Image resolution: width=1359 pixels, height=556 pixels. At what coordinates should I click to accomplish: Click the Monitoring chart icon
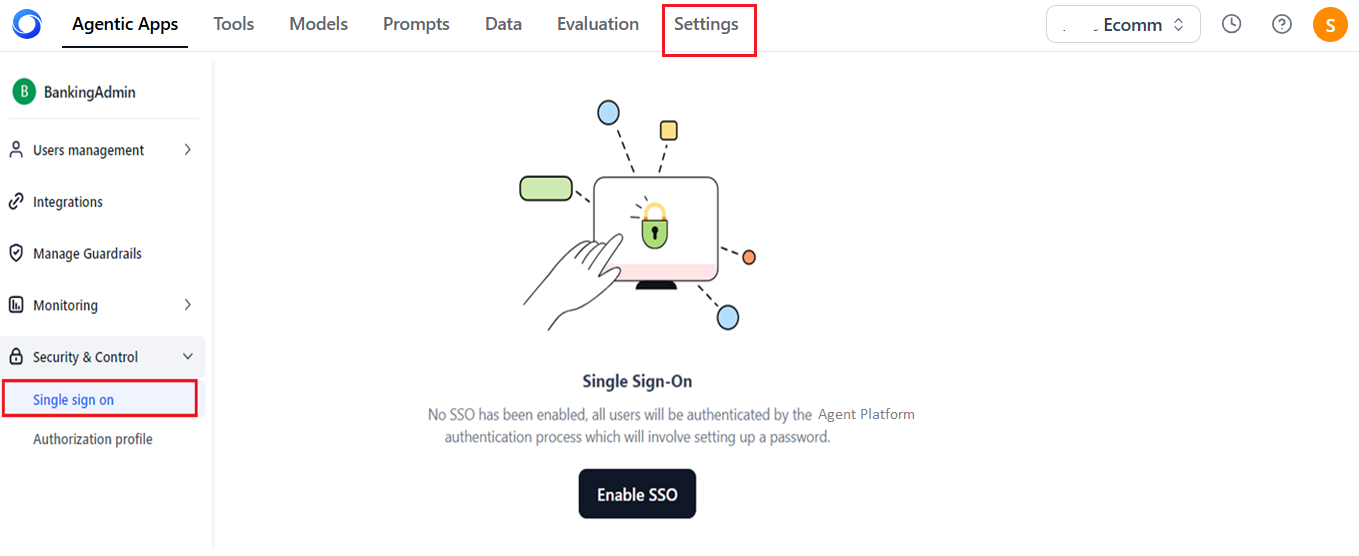click(16, 305)
